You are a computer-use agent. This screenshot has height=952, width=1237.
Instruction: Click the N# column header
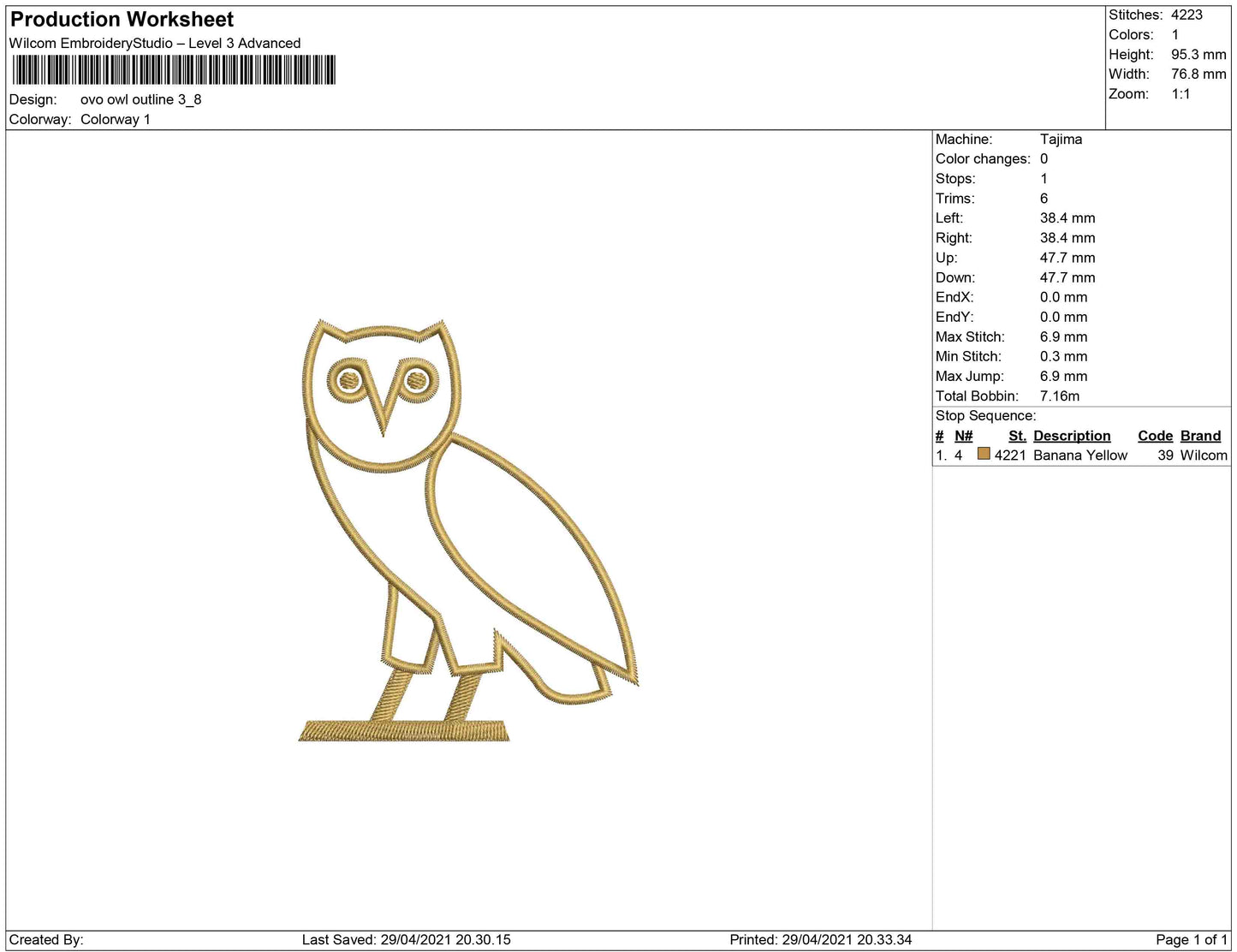(964, 436)
